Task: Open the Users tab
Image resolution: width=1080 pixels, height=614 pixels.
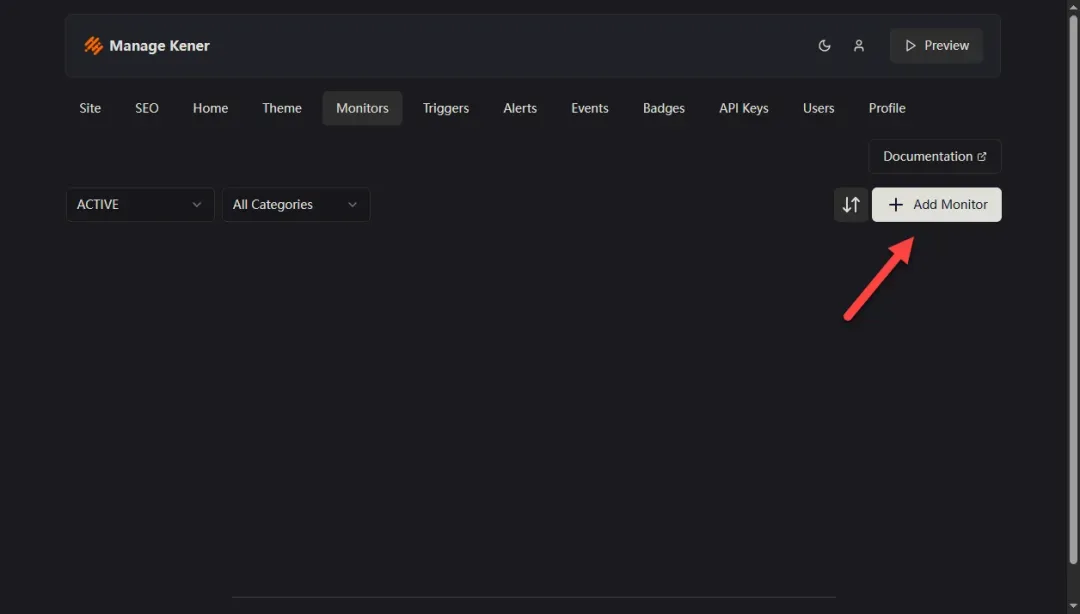Action: point(818,108)
